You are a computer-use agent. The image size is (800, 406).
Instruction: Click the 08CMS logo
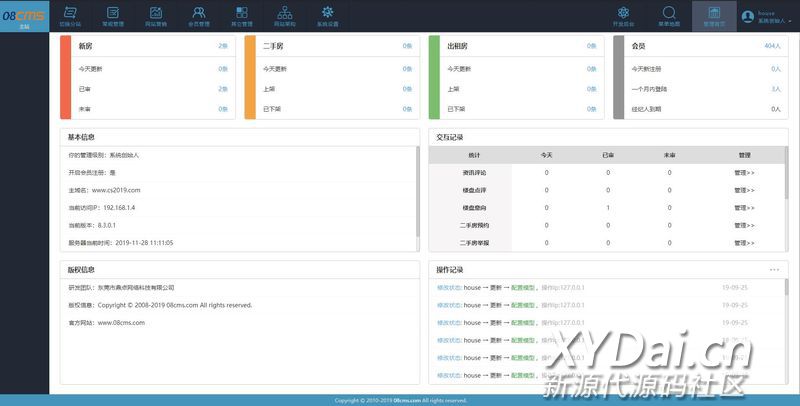pos(24,15)
